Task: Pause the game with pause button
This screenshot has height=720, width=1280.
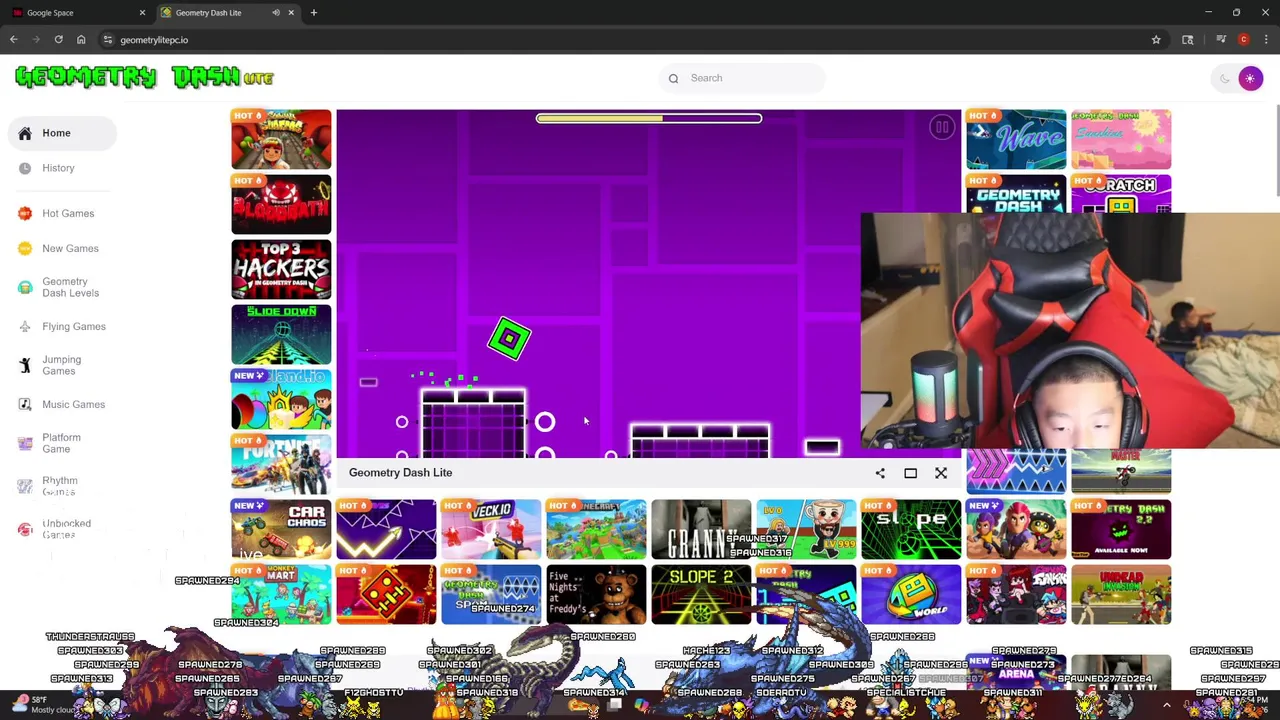Action: tap(941, 127)
